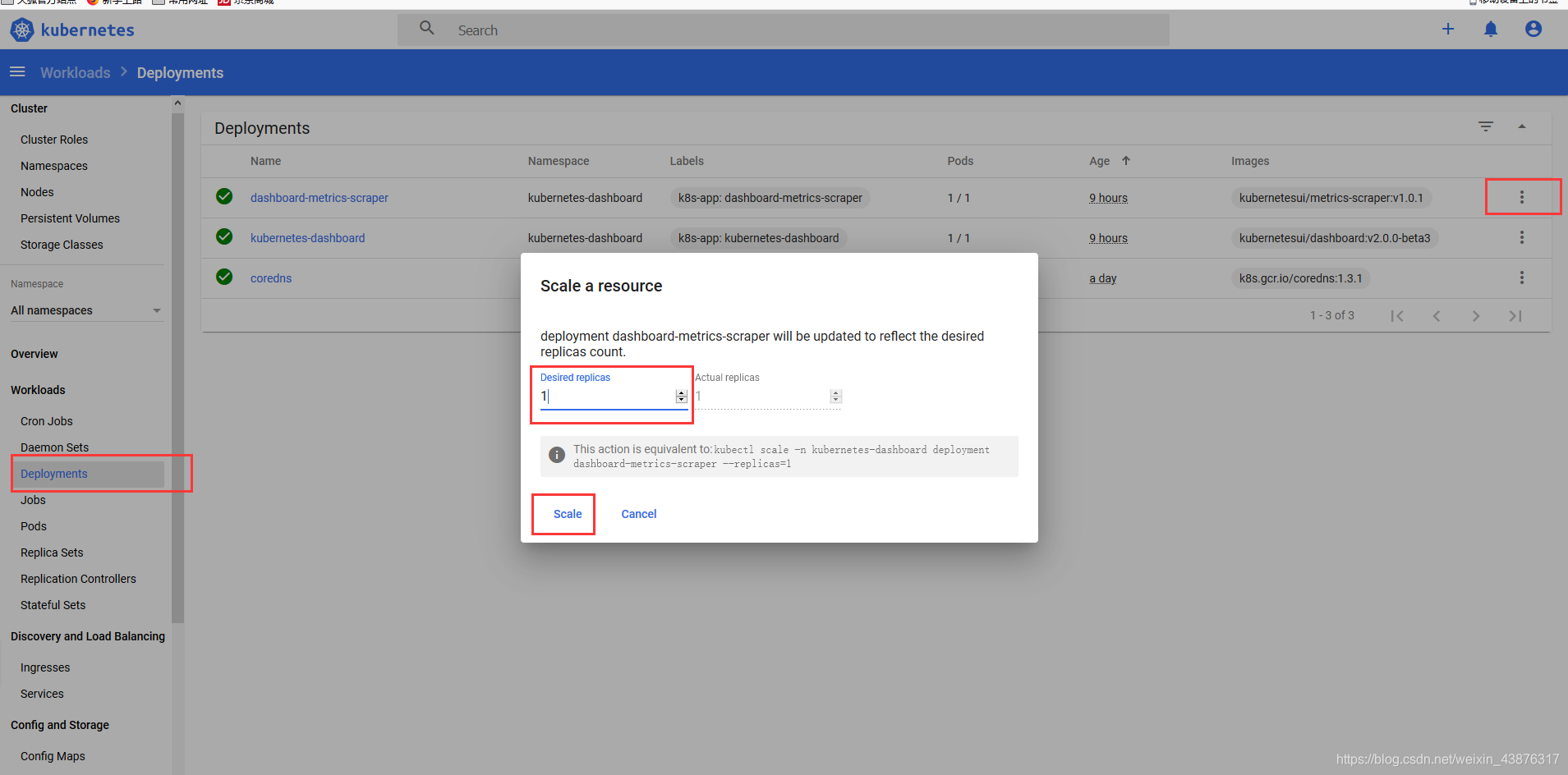
Task: Select Namespaces in the sidebar
Action: click(x=54, y=166)
